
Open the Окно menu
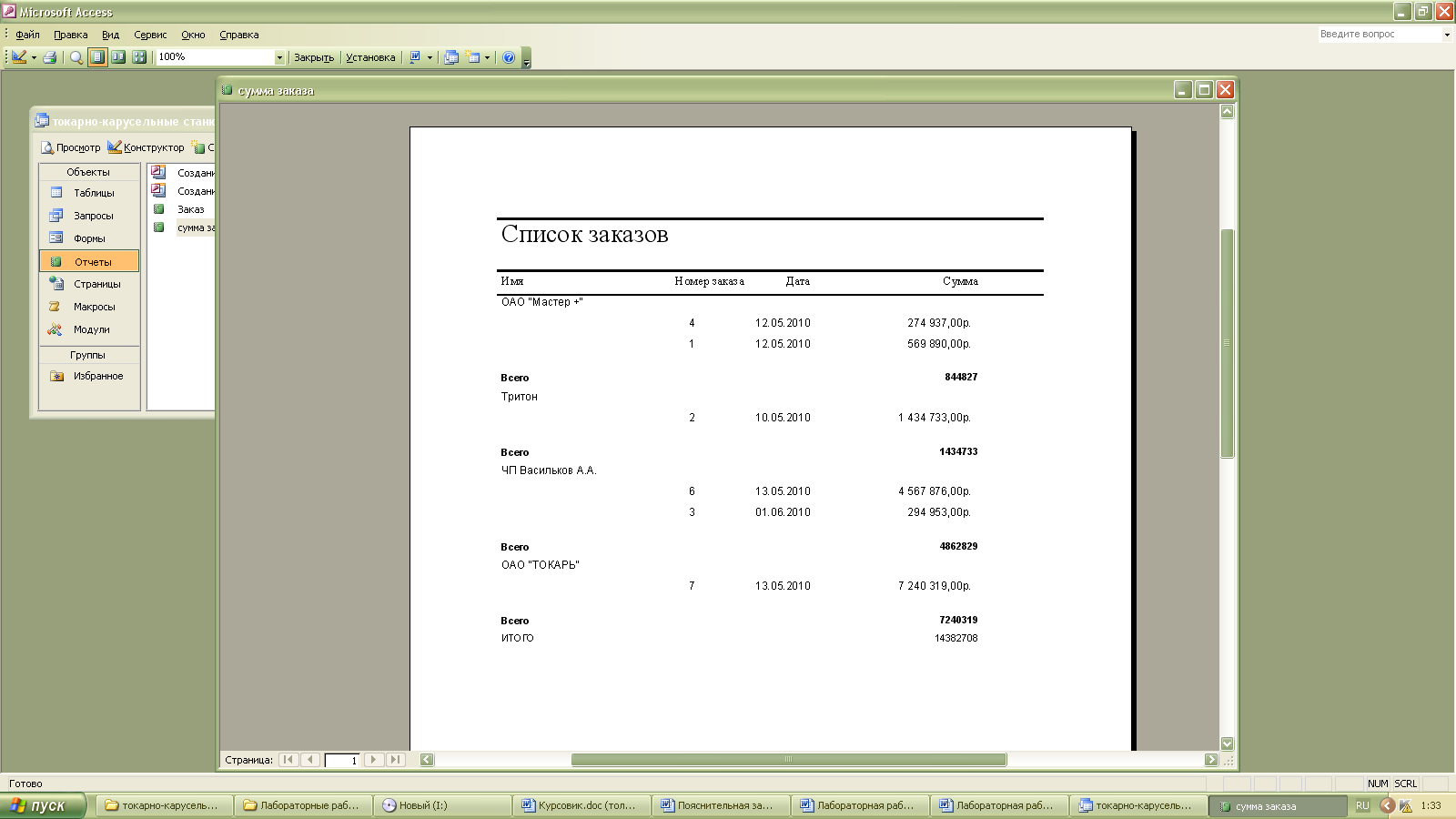193,35
